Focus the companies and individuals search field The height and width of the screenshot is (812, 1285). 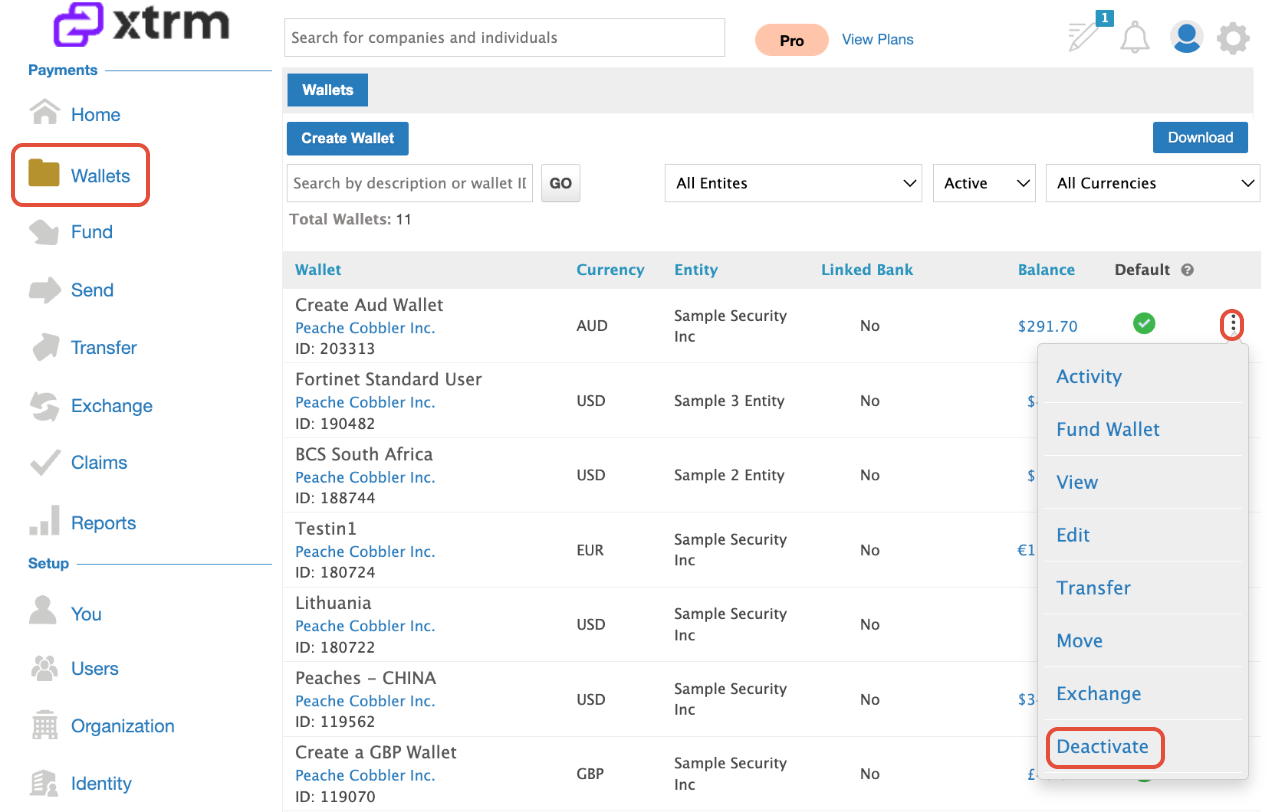(504, 38)
